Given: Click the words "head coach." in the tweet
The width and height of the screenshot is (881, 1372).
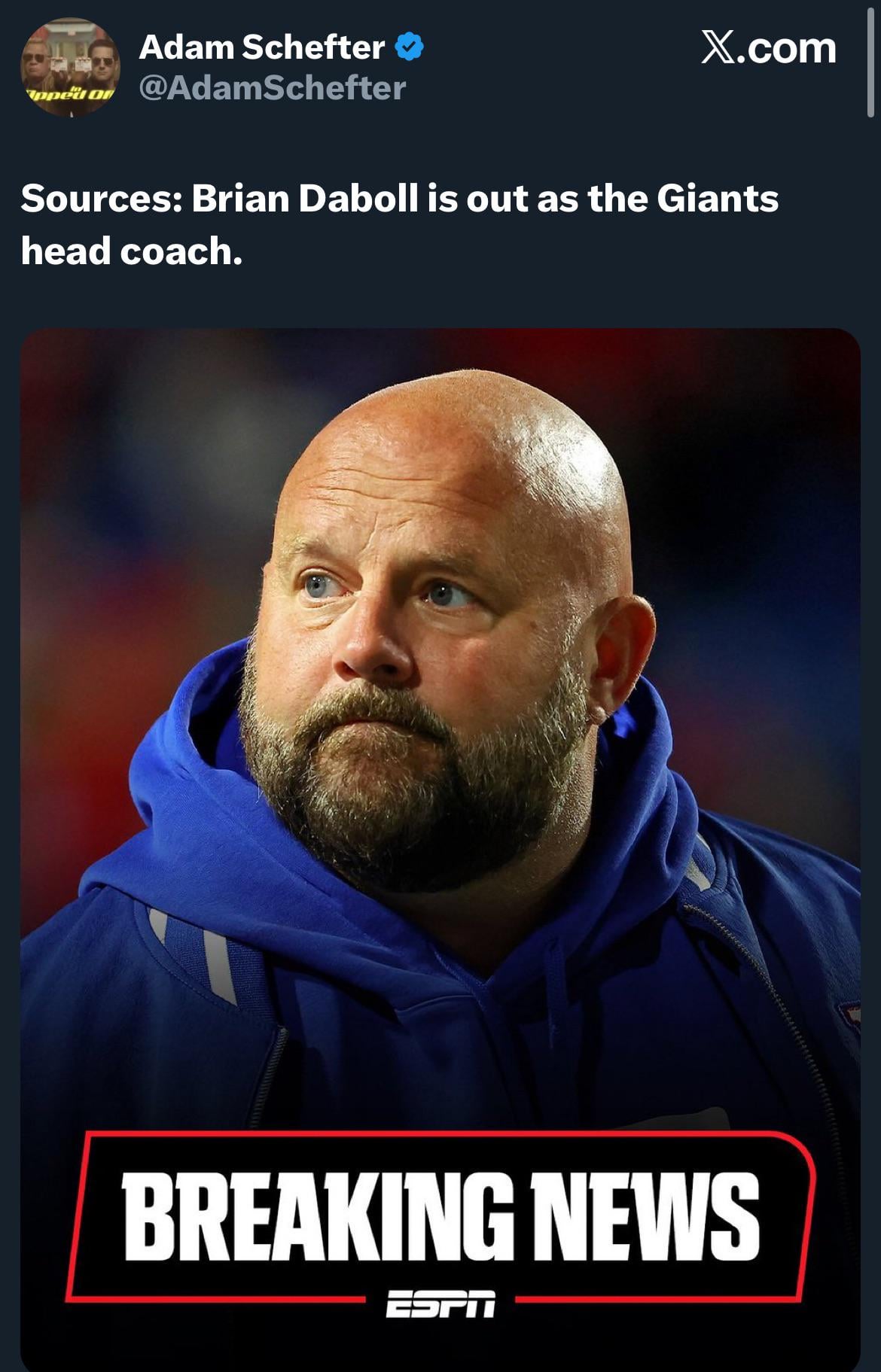Looking at the screenshot, I should [132, 251].
